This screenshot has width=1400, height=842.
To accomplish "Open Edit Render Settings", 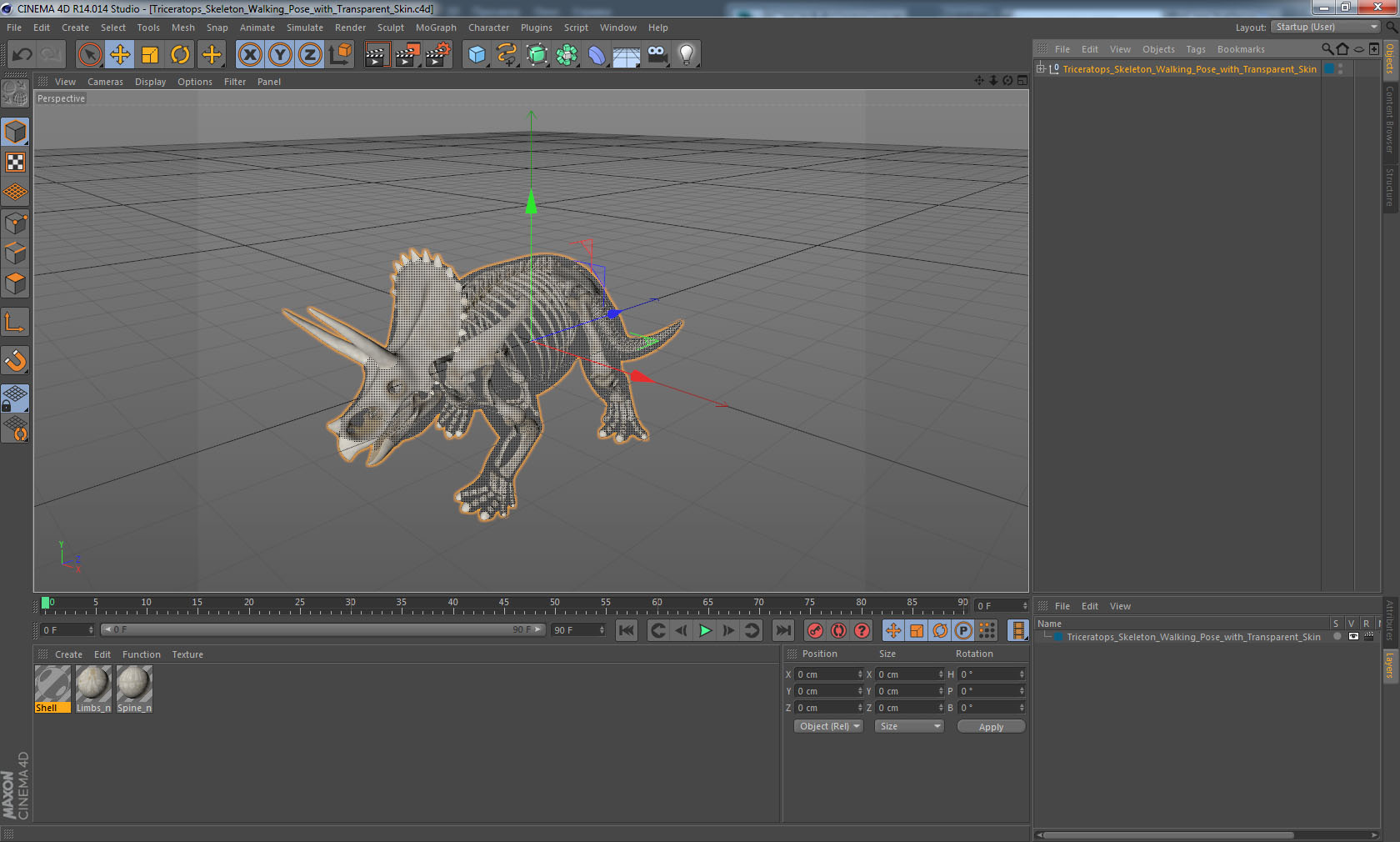I will 438,55.
